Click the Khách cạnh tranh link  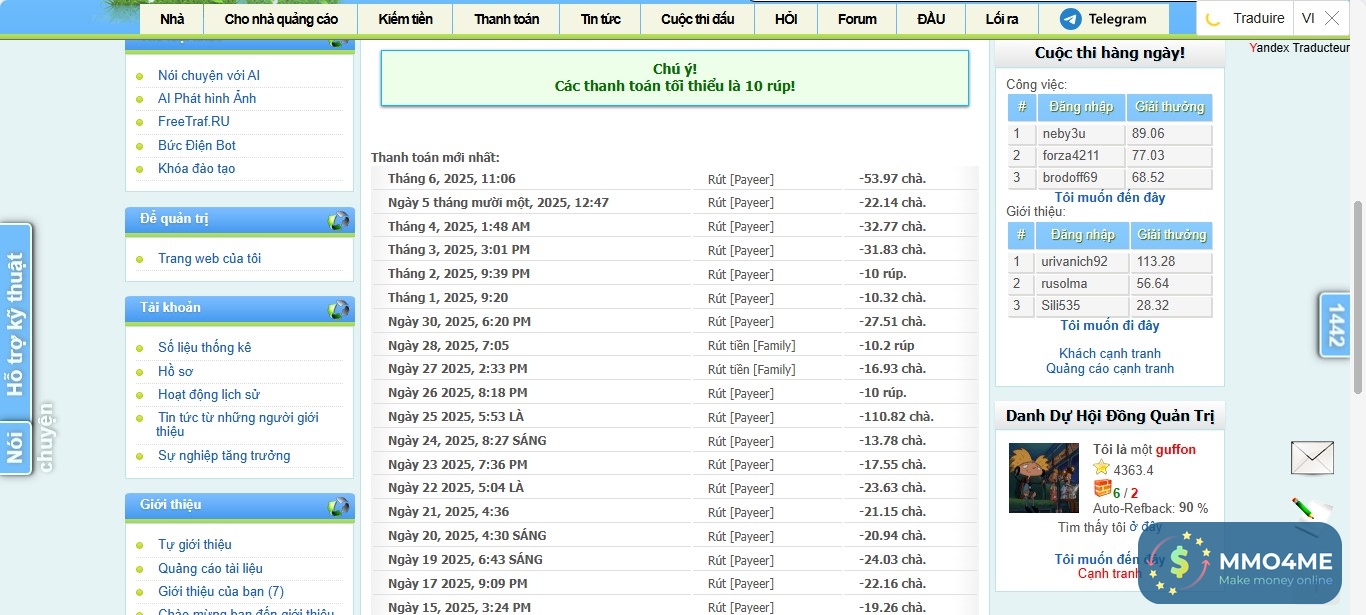(1110, 353)
